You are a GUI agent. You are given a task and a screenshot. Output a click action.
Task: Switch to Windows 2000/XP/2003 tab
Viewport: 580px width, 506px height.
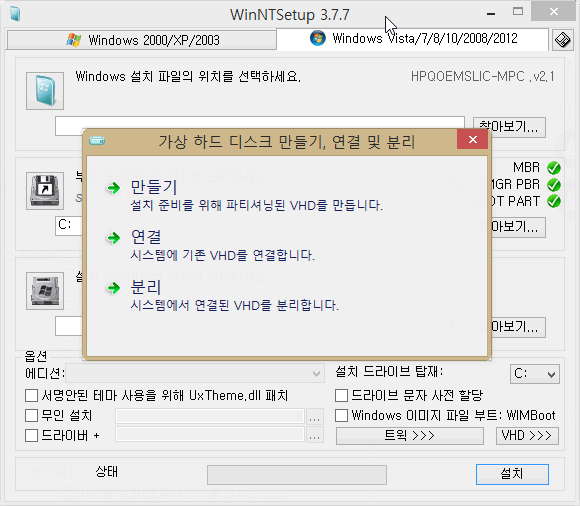pos(142,40)
